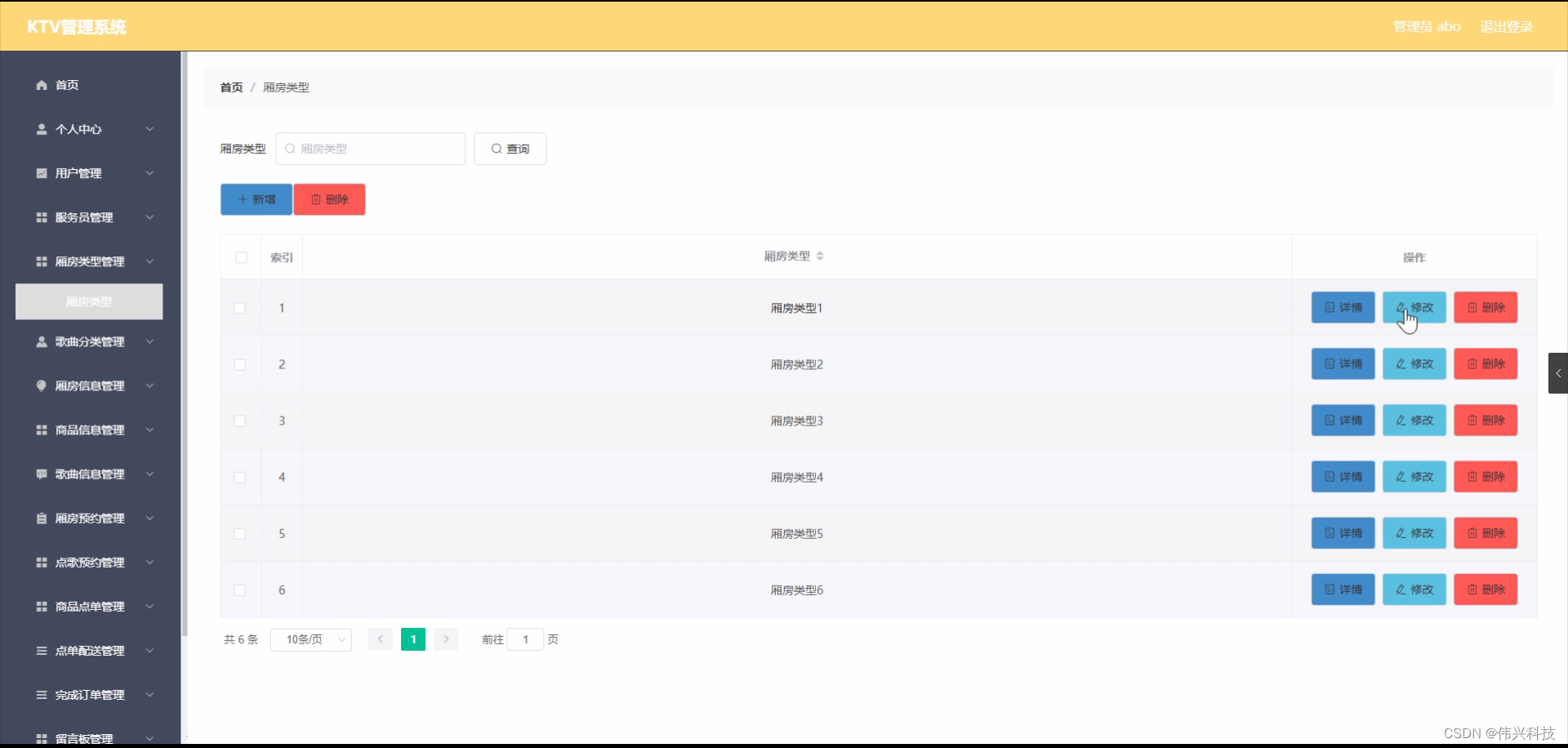Click 详情 for 厢房类型3

[x=1343, y=420]
